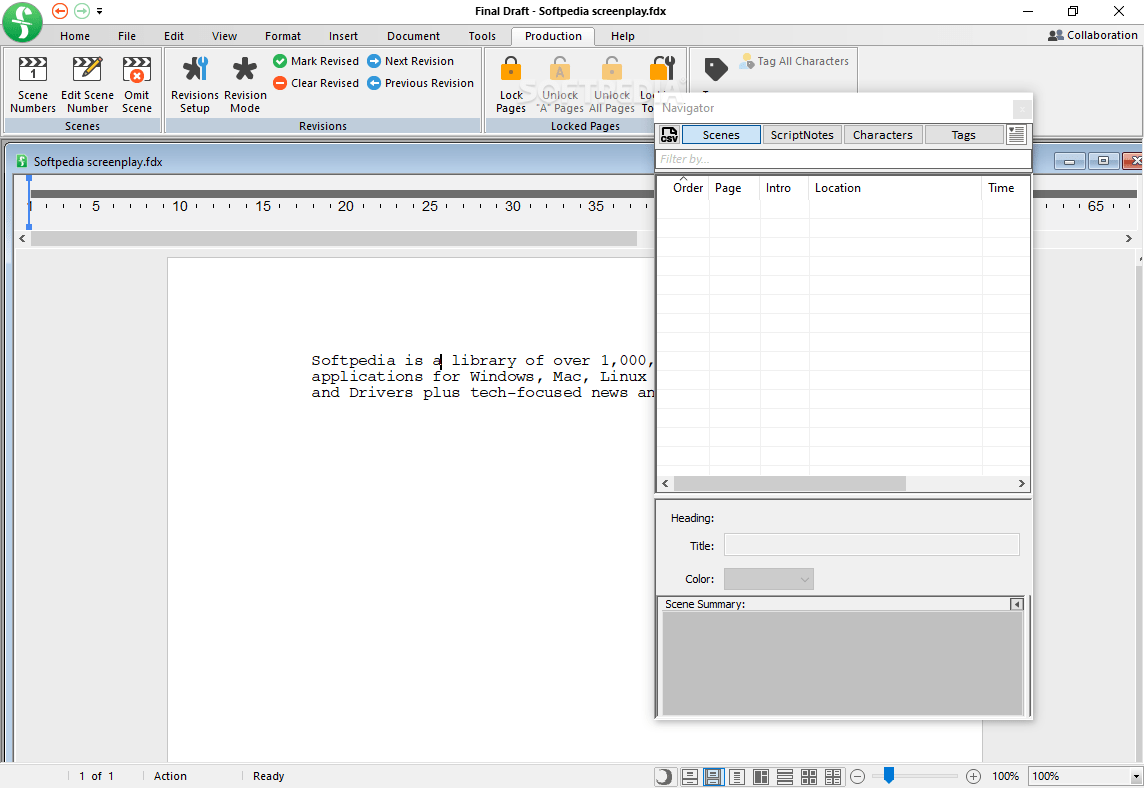This screenshot has height=788, width=1144.
Task: Go to Next Revision
Action: 410,61
